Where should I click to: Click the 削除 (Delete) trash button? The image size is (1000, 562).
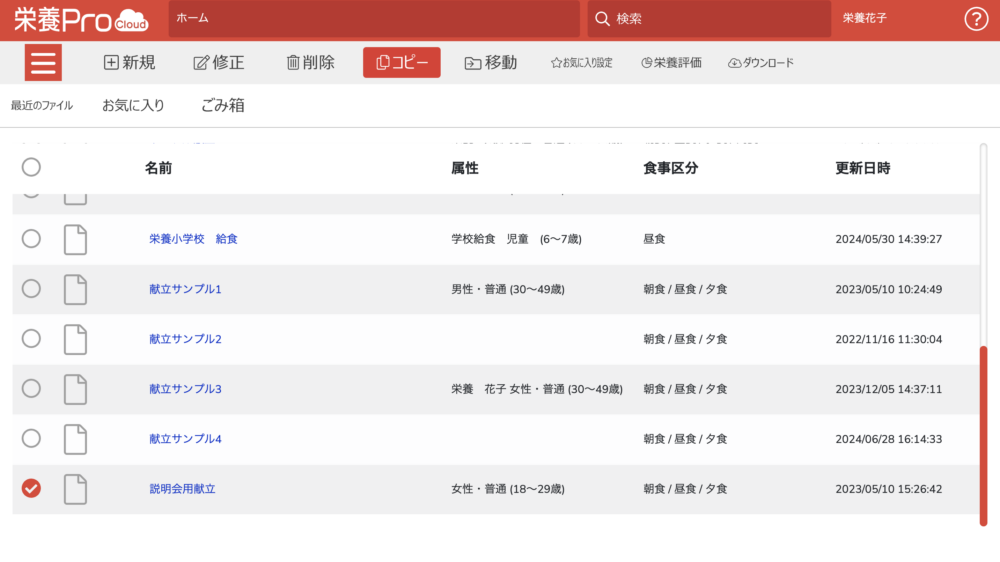click(x=310, y=63)
